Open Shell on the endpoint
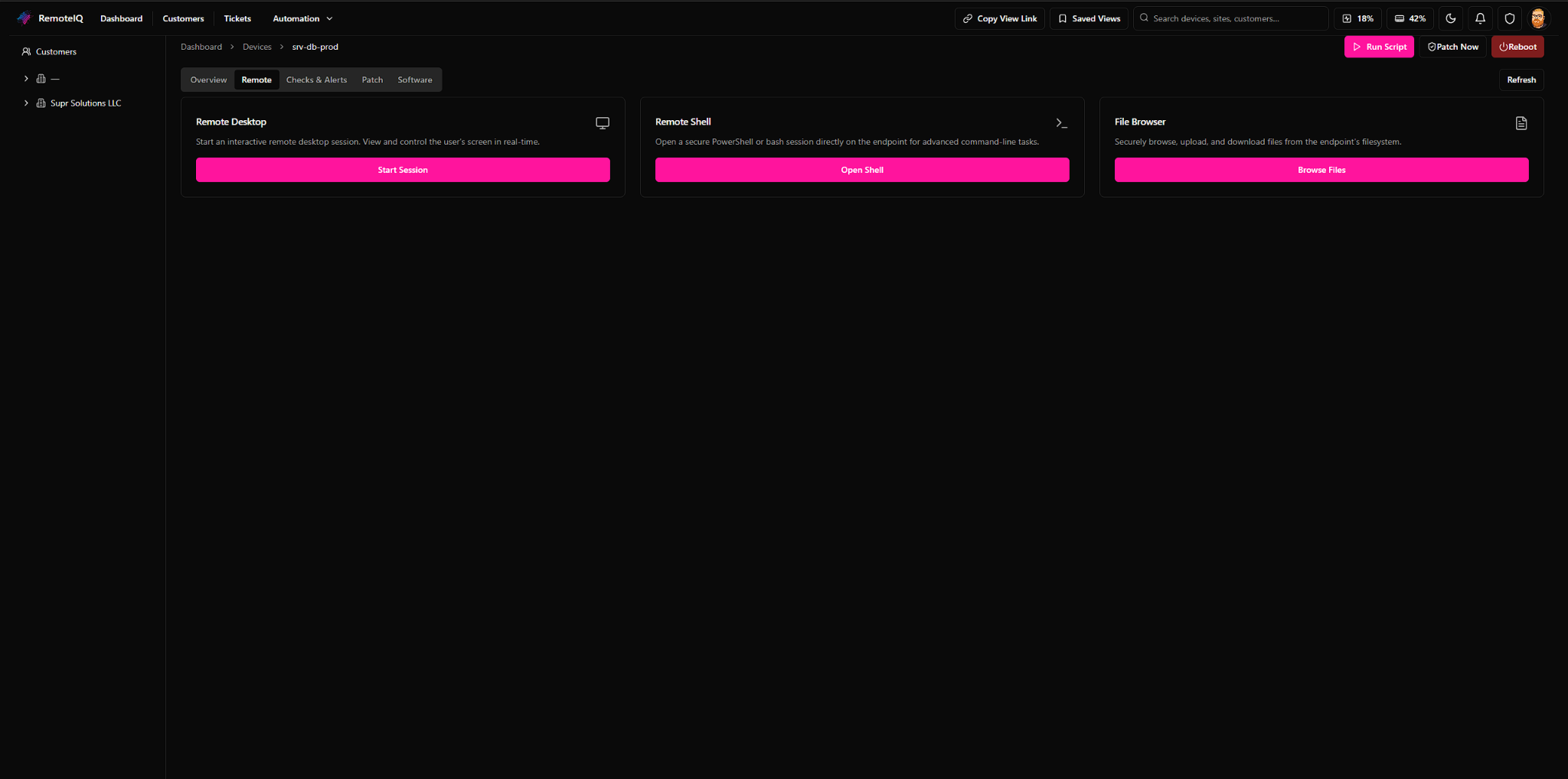 (862, 169)
